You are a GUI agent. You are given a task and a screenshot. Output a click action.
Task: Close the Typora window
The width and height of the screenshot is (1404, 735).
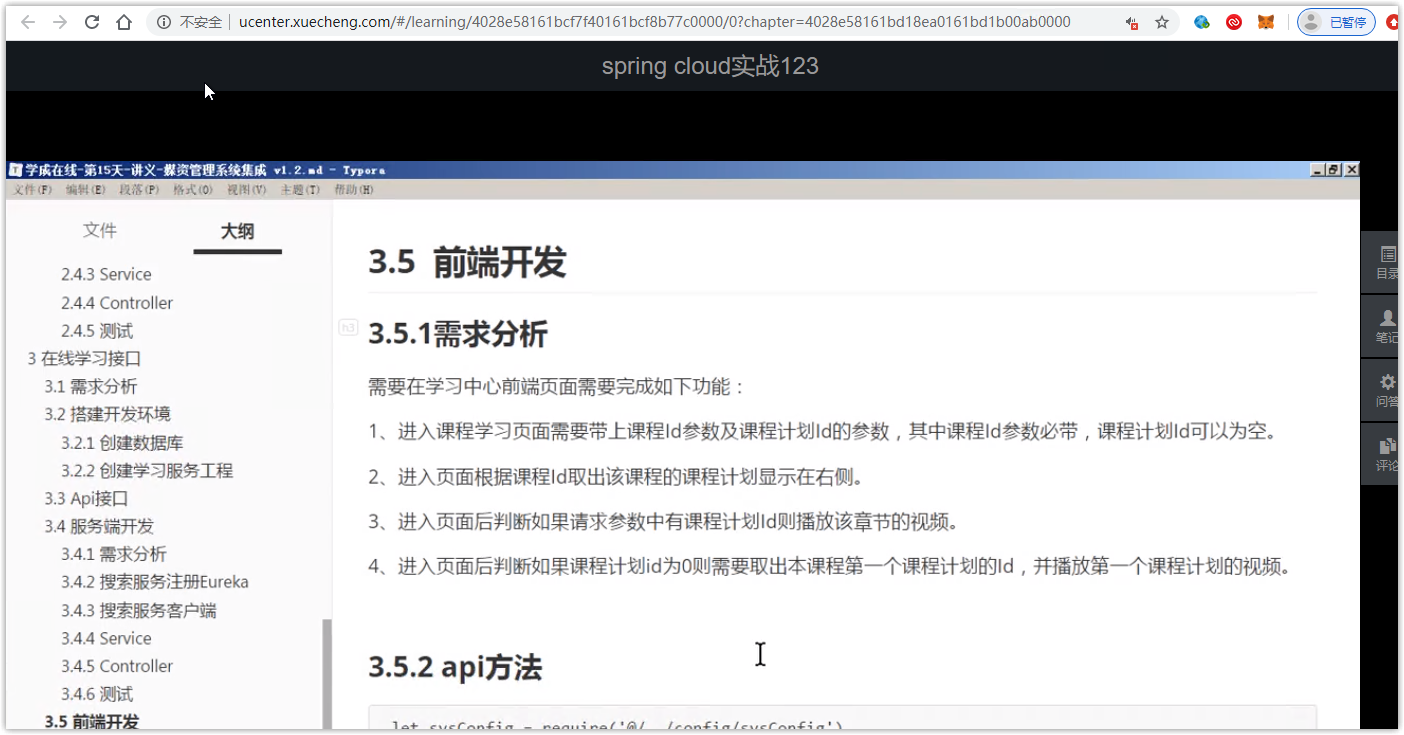pos(1351,170)
